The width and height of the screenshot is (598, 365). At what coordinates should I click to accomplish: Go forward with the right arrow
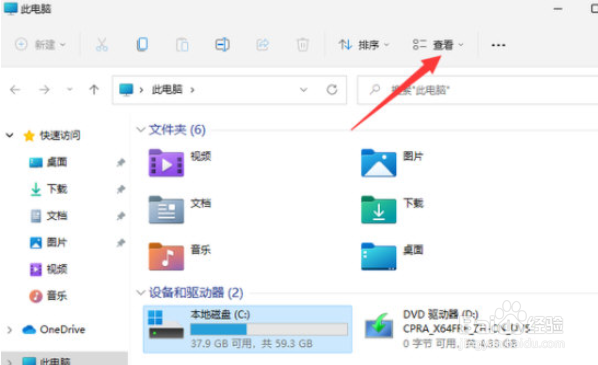(x=44, y=90)
